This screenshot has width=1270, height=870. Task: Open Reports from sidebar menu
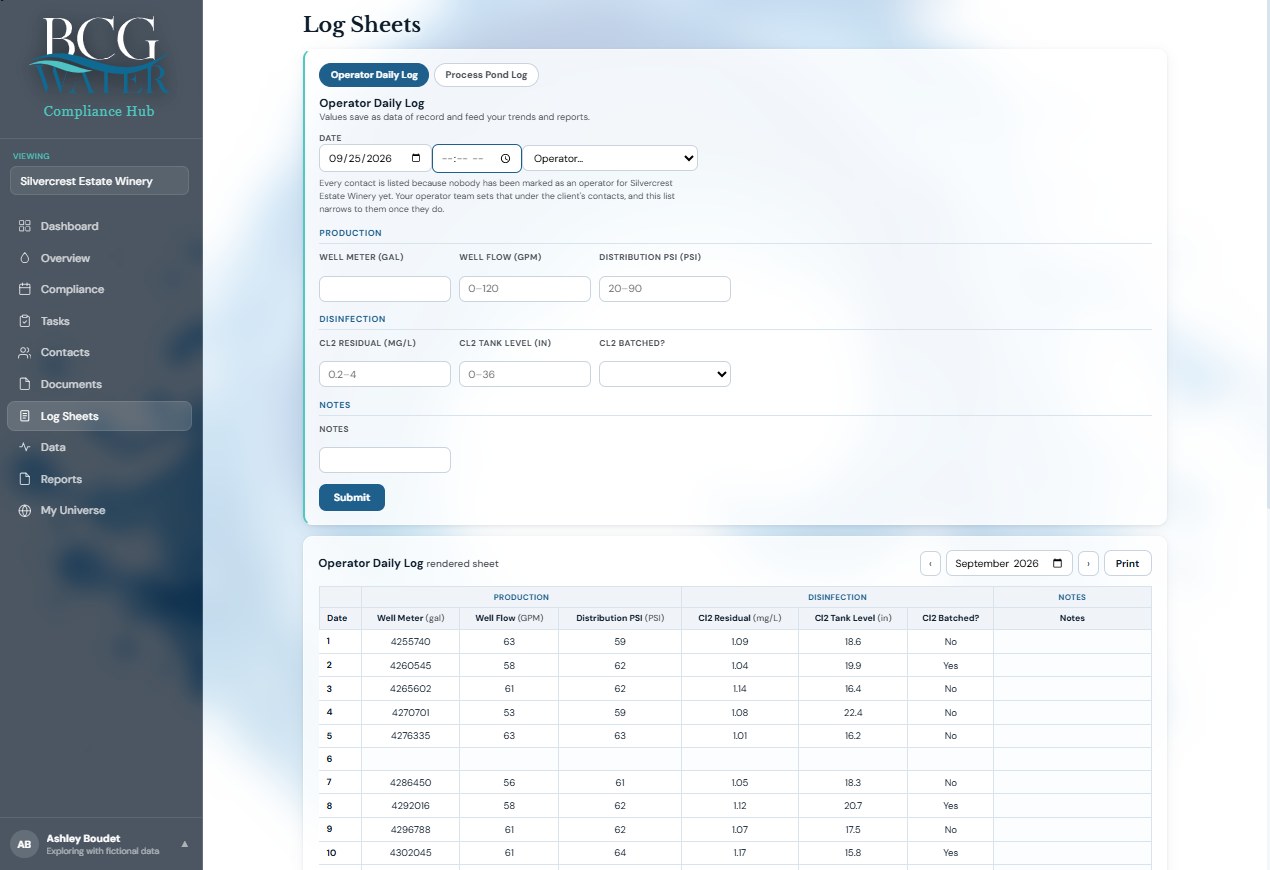[x=99, y=479]
